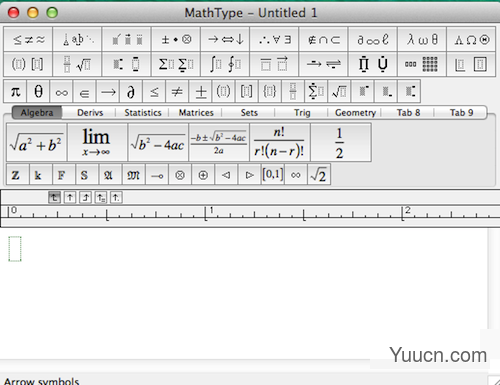
Task: Open underbar and overbar templates palette
Action: tap(275, 64)
